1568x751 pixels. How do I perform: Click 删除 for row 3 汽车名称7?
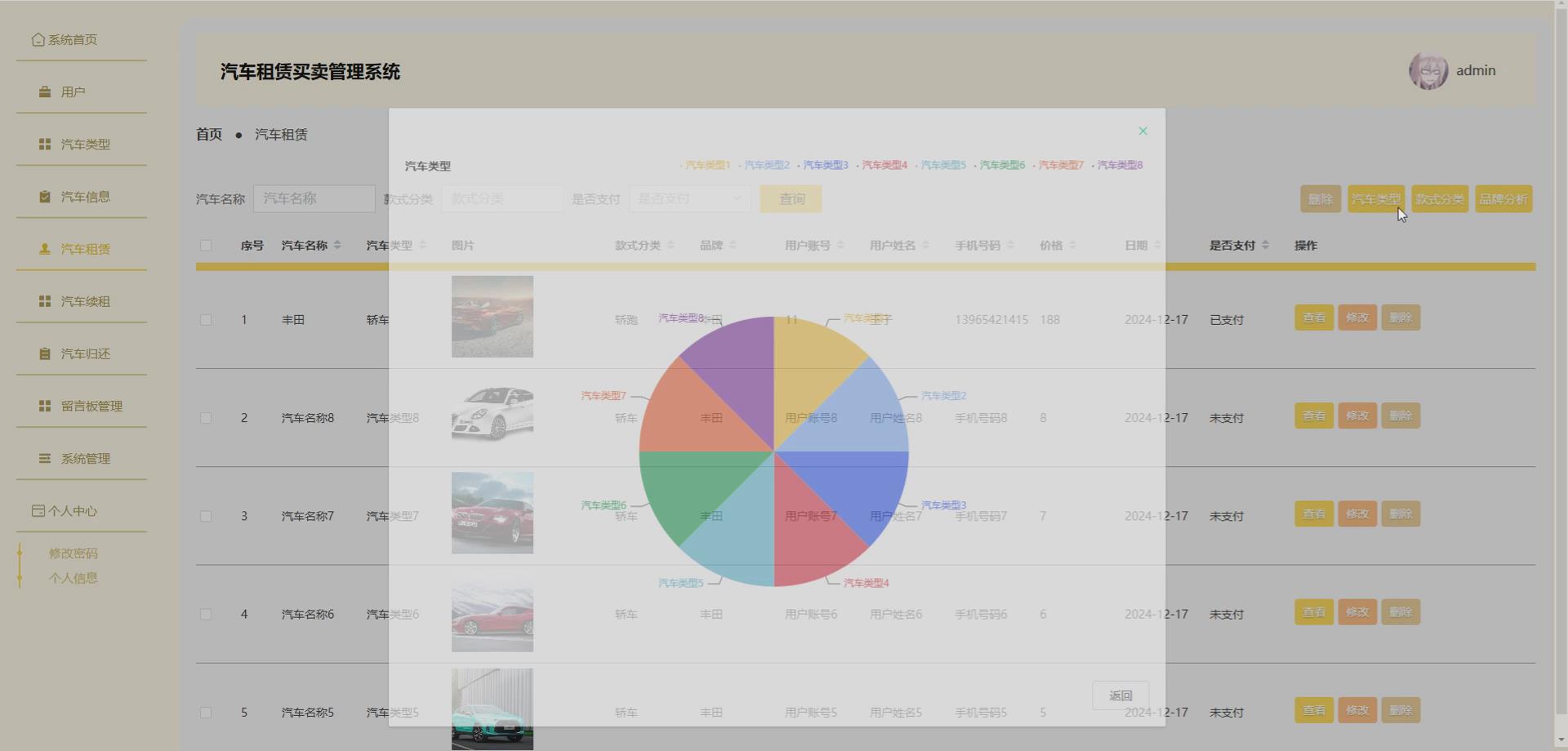point(1401,513)
